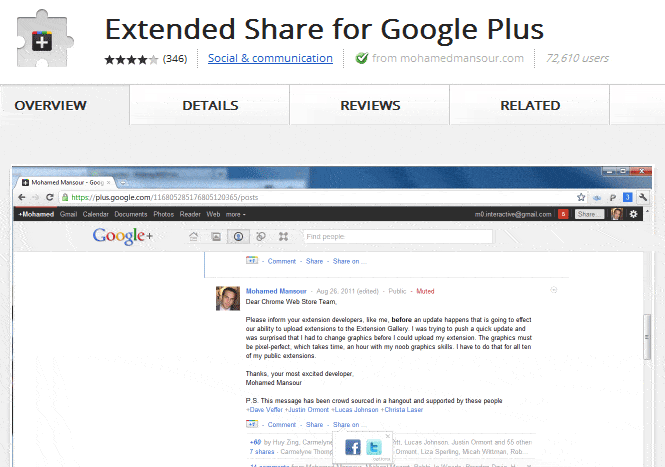This screenshot has width=665, height=467.
Task: Click the Share on... link below the post
Action: 349,425
